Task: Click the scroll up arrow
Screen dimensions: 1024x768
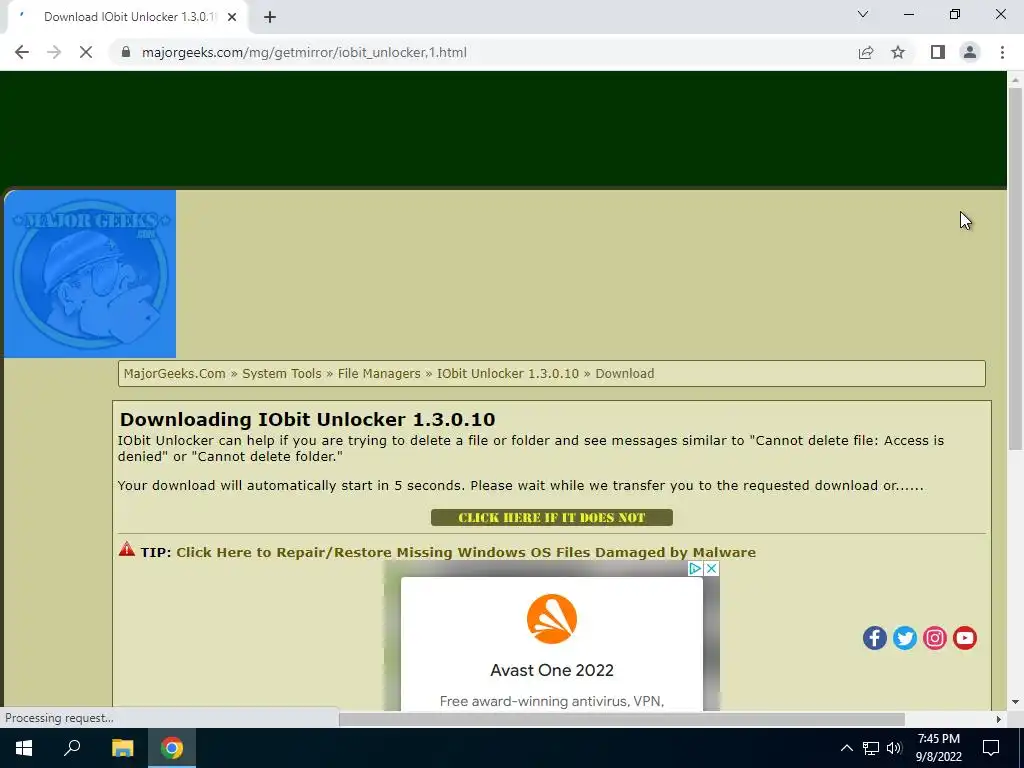Action: (x=1015, y=80)
